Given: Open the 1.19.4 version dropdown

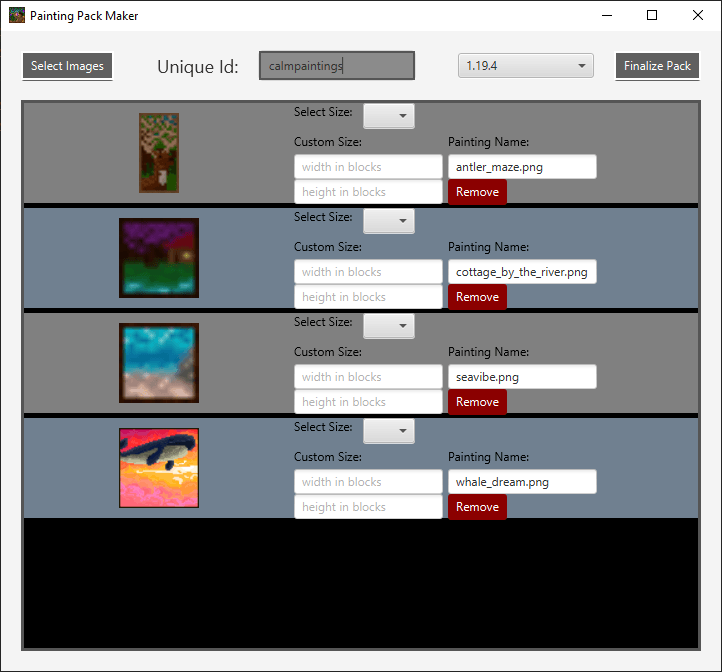Looking at the screenshot, I should (x=526, y=66).
